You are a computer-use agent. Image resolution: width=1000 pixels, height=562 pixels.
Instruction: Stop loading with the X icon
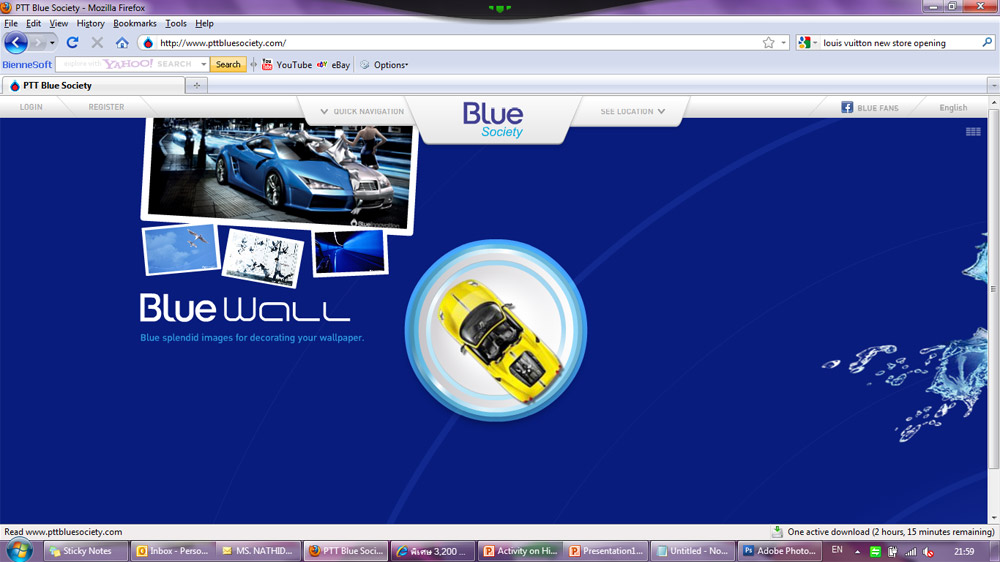tap(97, 43)
